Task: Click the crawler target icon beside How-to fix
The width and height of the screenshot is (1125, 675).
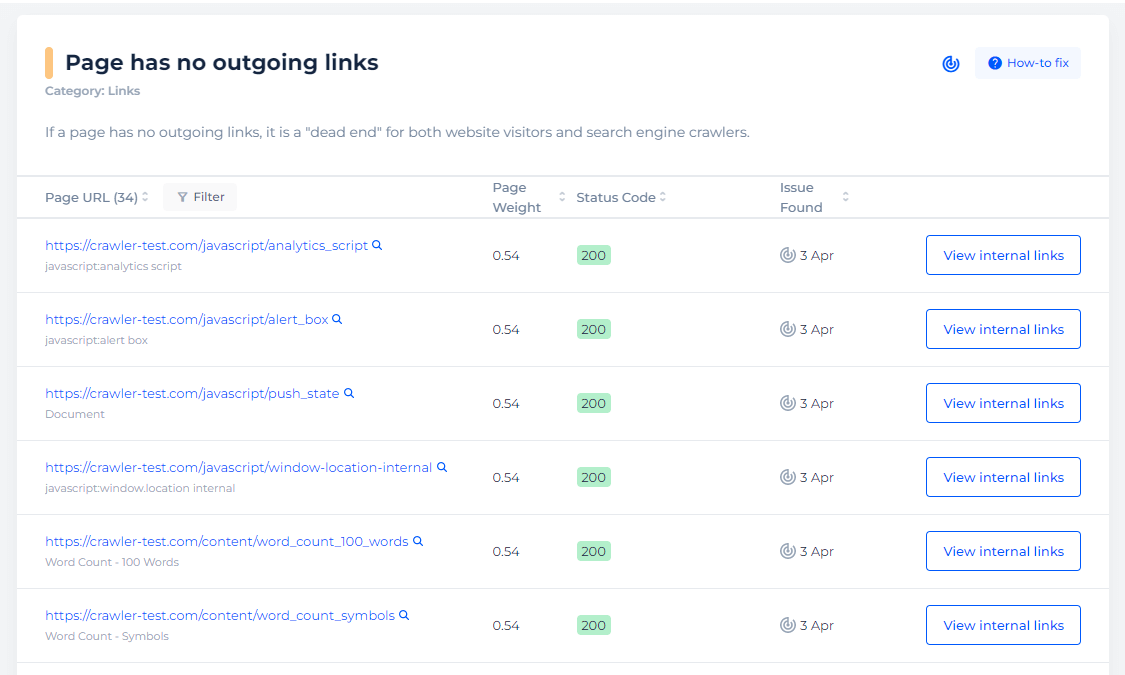Action: 950,63
